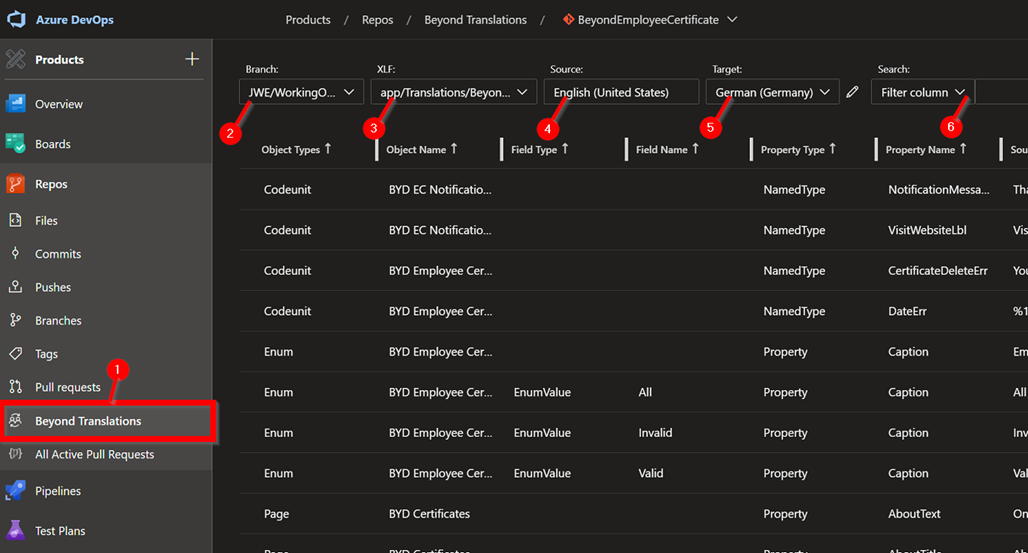The width and height of the screenshot is (1028, 553).
Task: Expand the Filter column dropdown
Action: [x=922, y=92]
